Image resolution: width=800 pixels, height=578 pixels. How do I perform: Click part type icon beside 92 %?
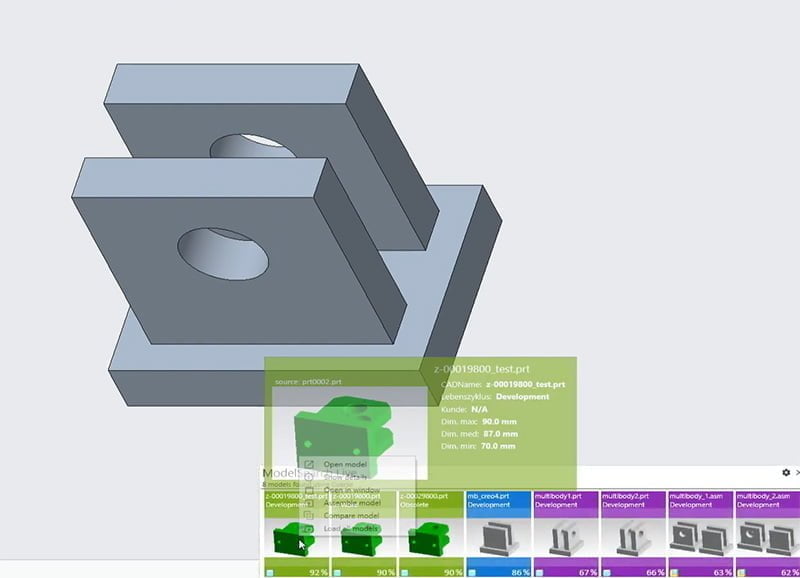[x=270, y=573]
